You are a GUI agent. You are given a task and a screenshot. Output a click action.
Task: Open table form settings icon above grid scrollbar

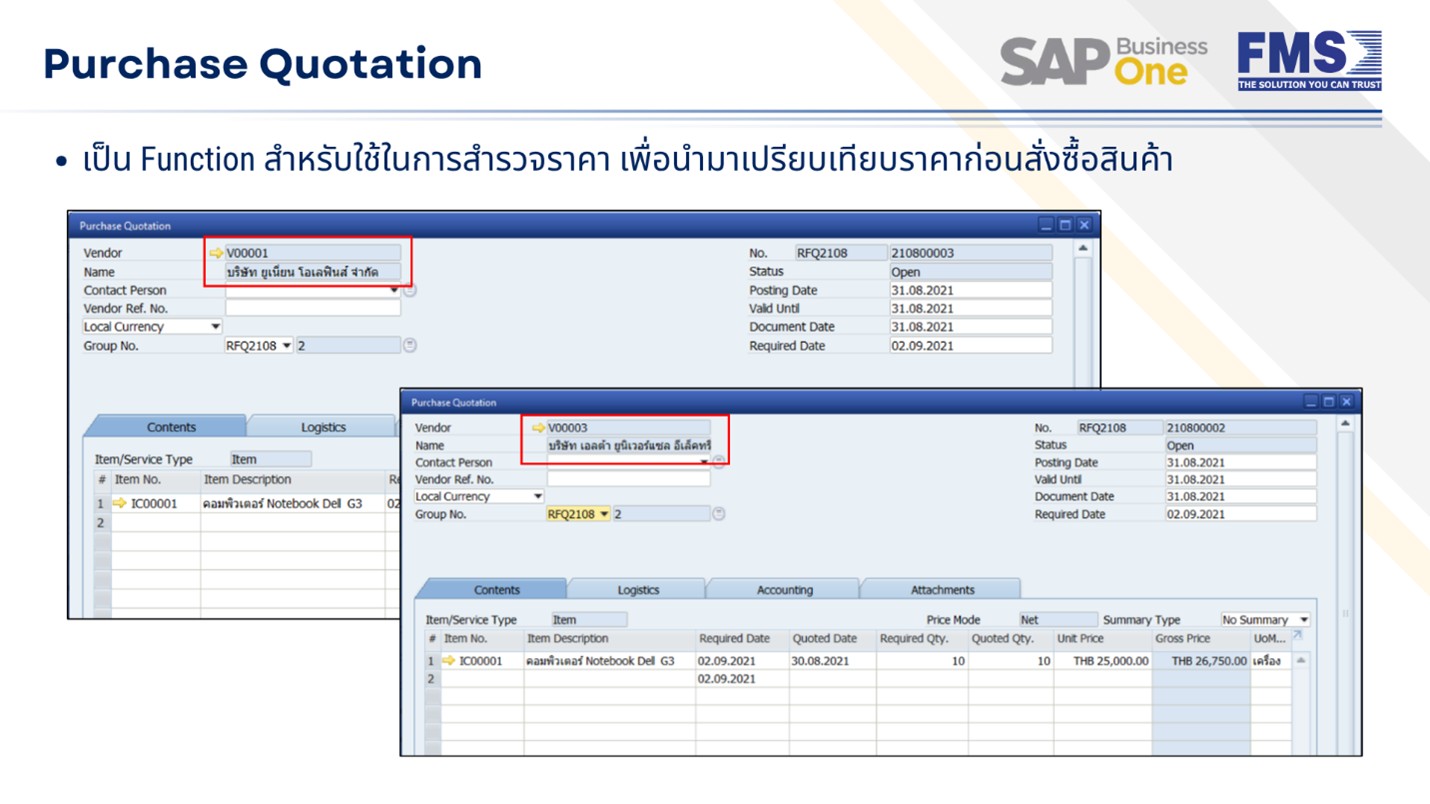point(1297,636)
